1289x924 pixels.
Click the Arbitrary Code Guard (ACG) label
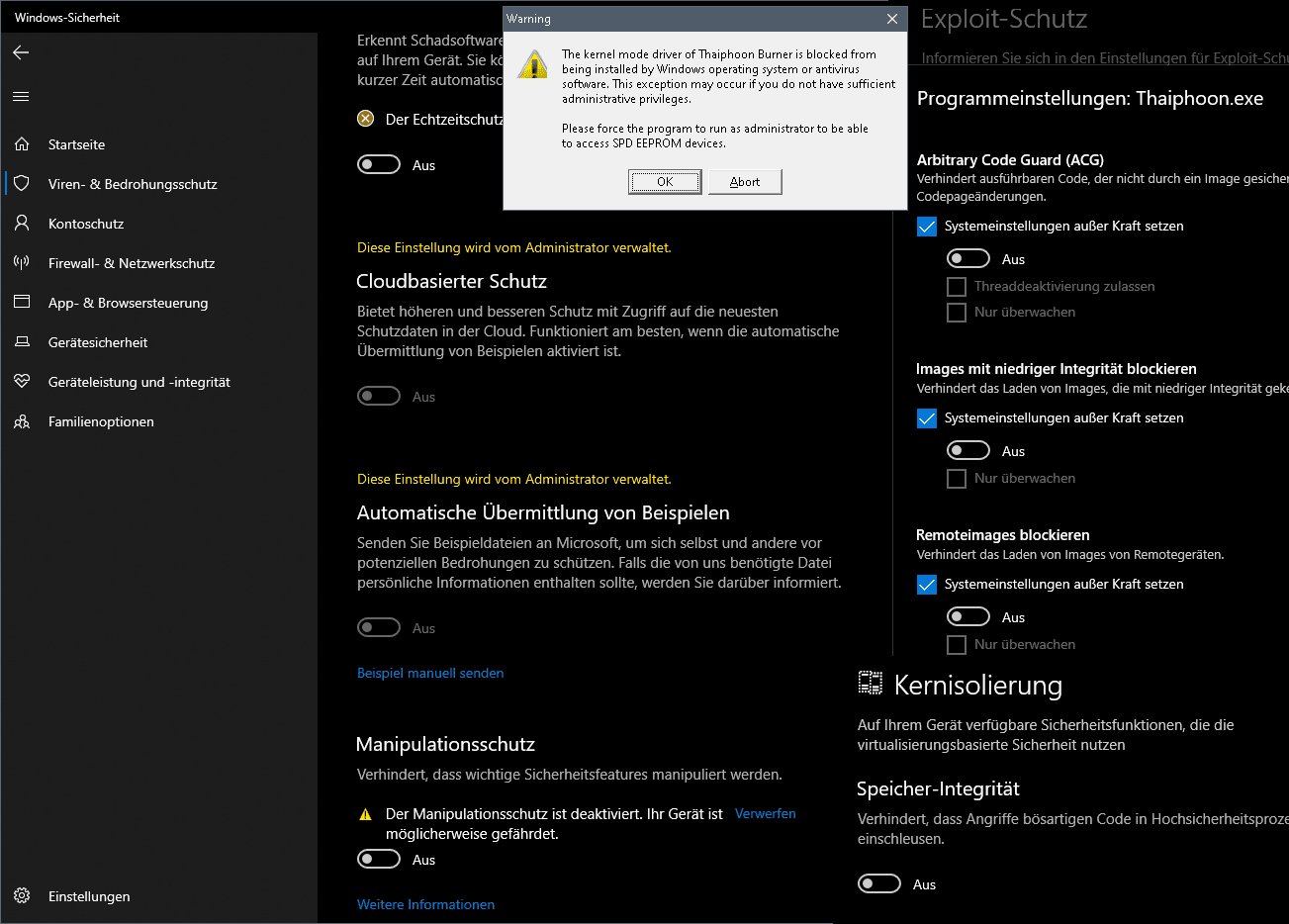(1010, 159)
